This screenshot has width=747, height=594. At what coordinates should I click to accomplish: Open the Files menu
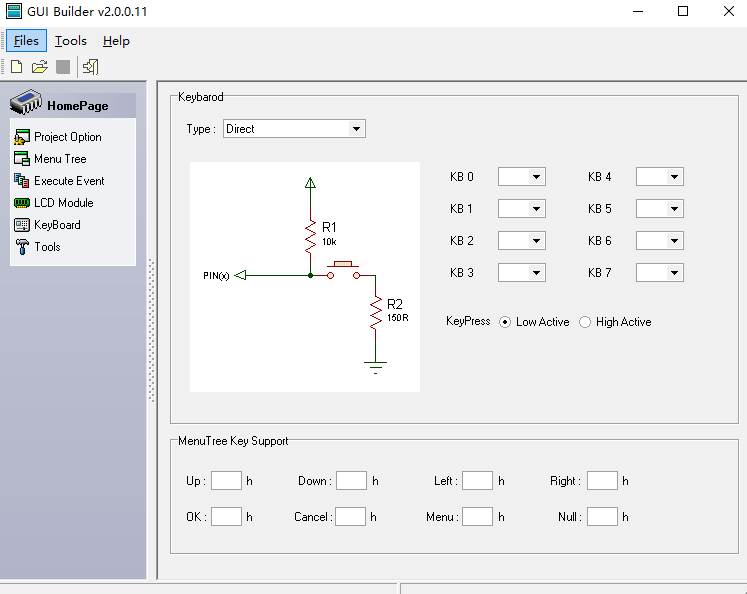pos(26,40)
